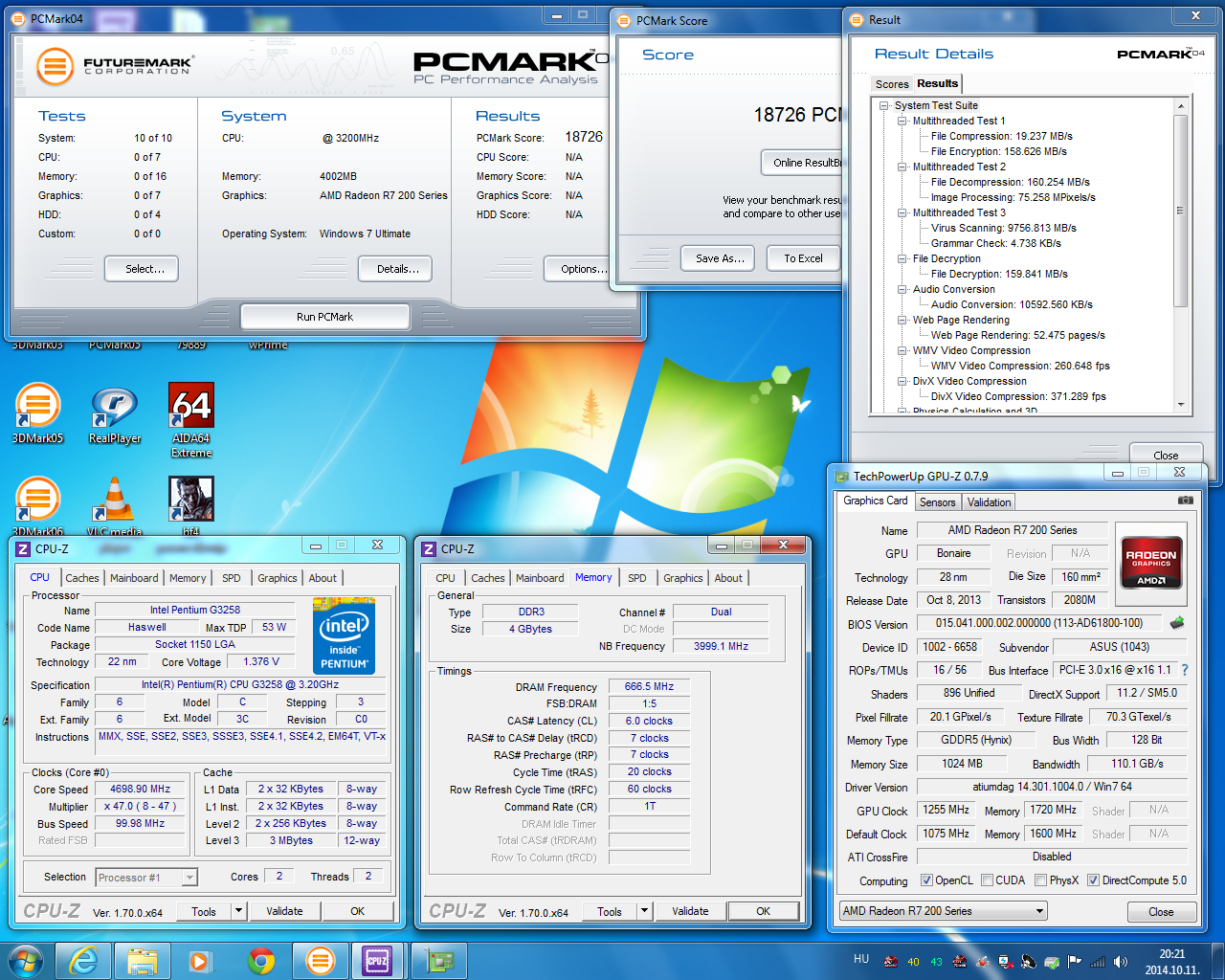
Task: Open the AIDA64 Extreme desktop icon
Action: click(x=191, y=419)
